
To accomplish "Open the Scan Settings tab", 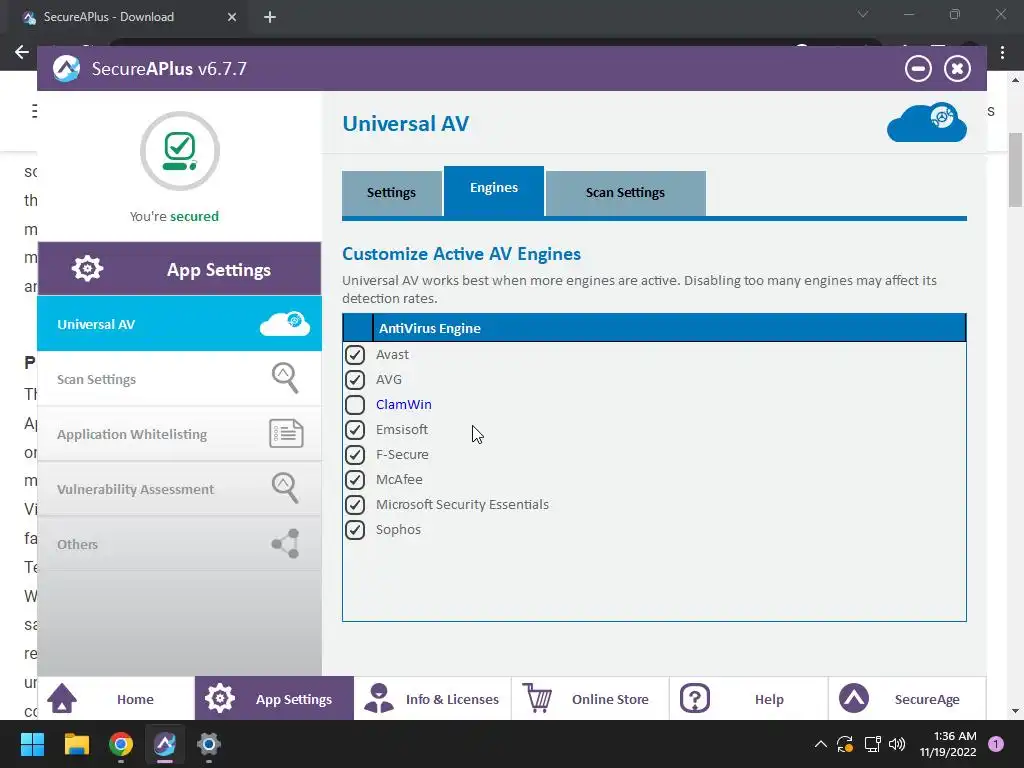I will pyautogui.click(x=626, y=193).
